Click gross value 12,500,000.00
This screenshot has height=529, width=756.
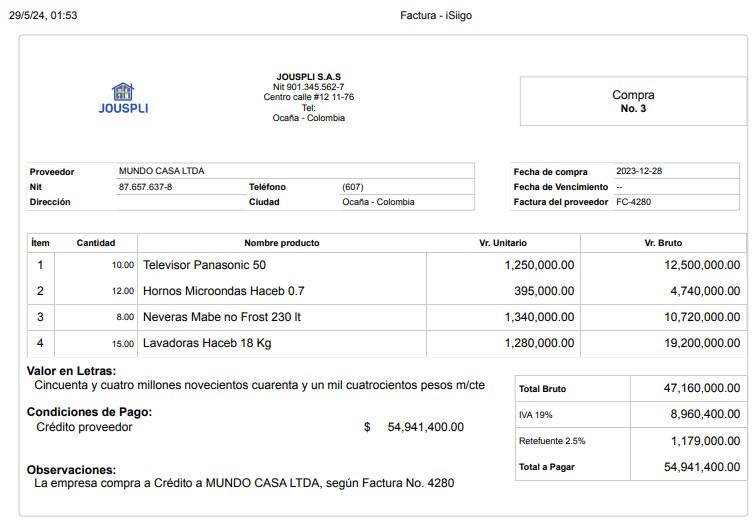point(702,265)
